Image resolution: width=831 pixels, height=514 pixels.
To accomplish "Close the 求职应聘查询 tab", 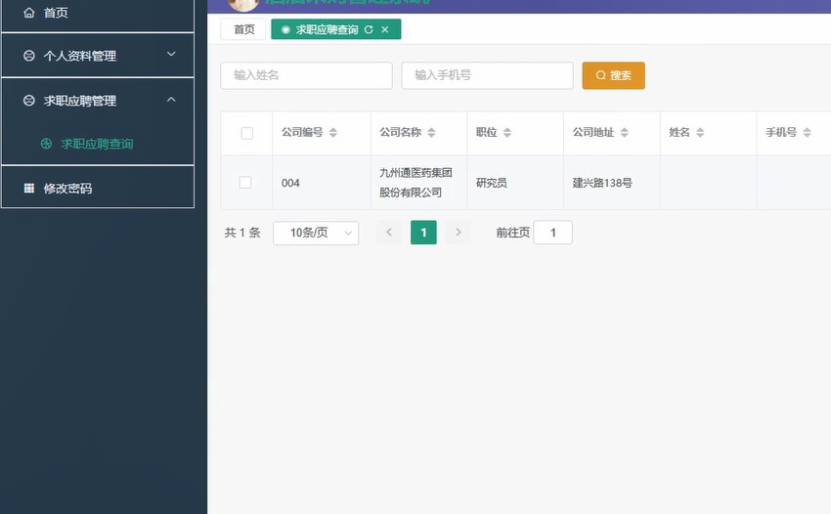I will click(x=385, y=30).
